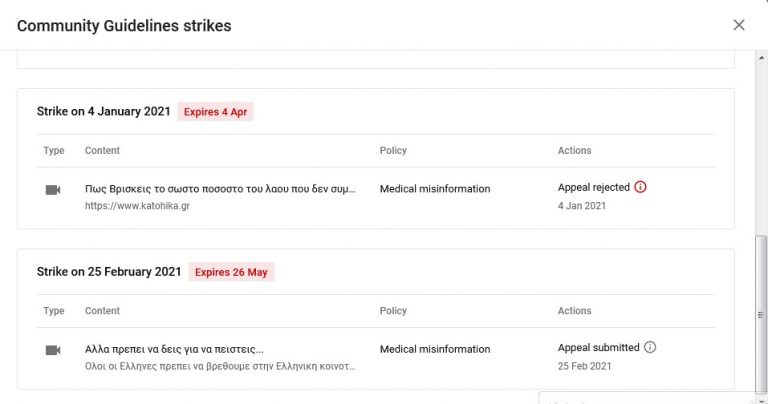Click the "Strike on 25 February 2021" heading
This screenshot has width=768, height=404.
point(109,272)
